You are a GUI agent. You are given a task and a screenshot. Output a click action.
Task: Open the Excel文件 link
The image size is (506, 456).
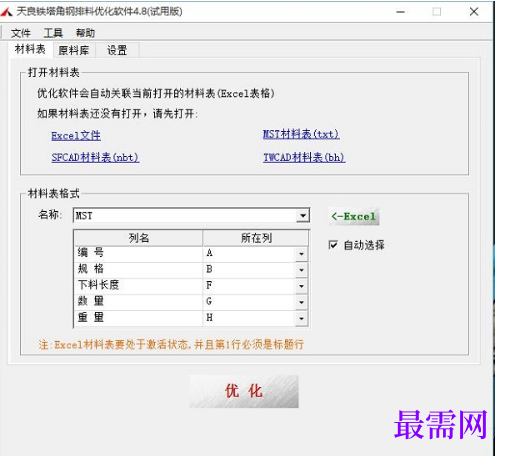tap(76, 136)
